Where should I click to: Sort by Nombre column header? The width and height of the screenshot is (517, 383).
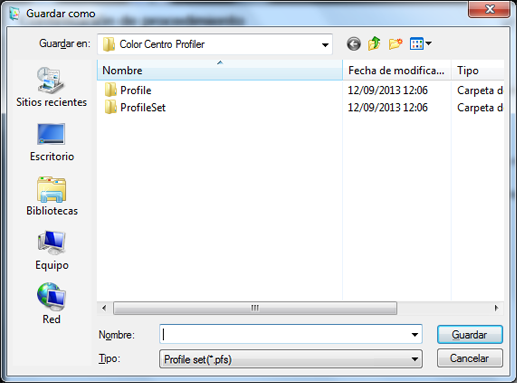(220, 70)
